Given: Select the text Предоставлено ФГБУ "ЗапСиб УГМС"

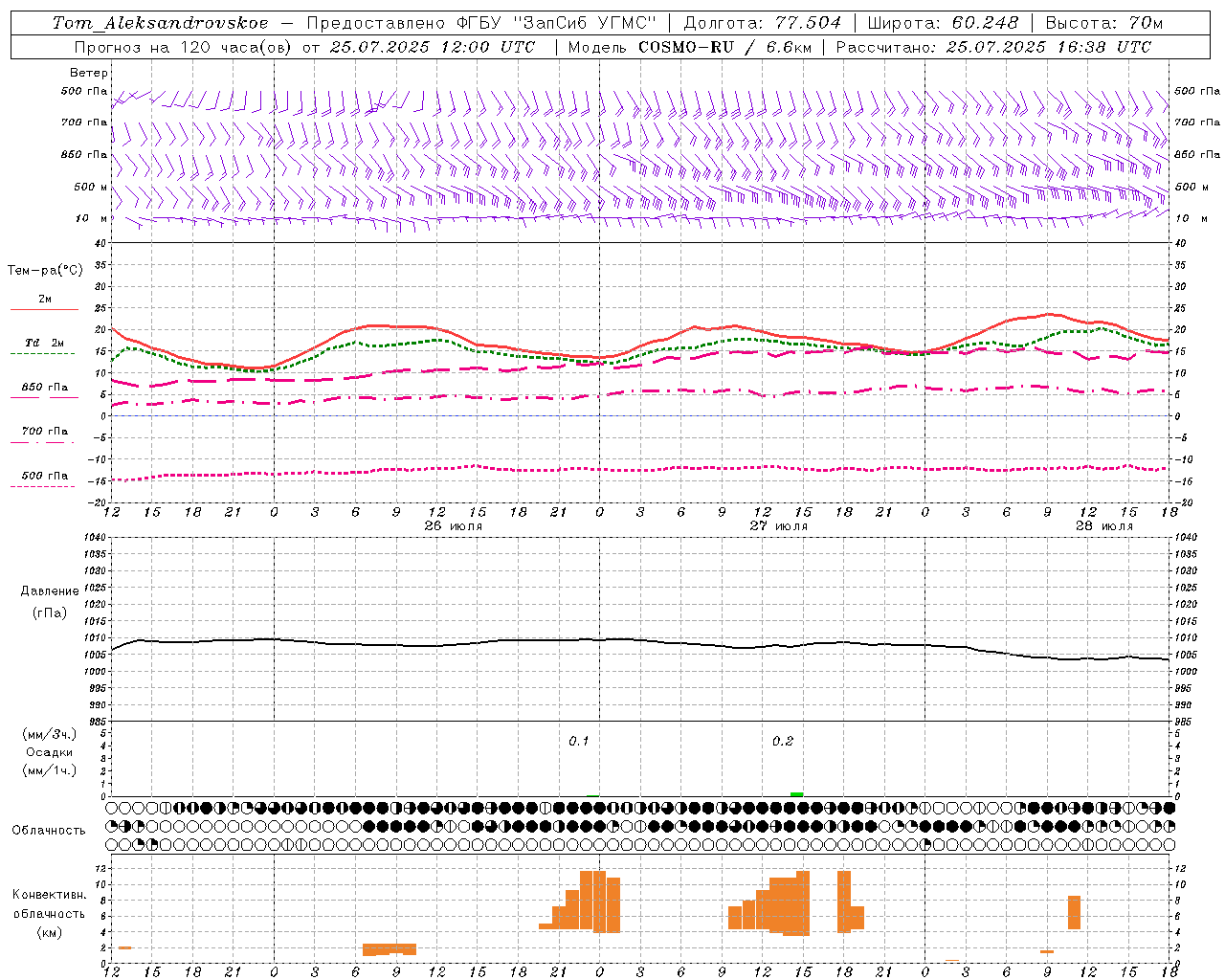Looking at the screenshot, I should (482, 23).
